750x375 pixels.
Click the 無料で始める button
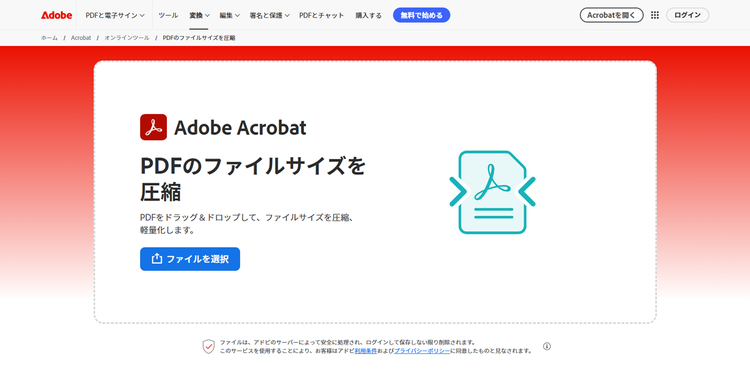coord(421,15)
